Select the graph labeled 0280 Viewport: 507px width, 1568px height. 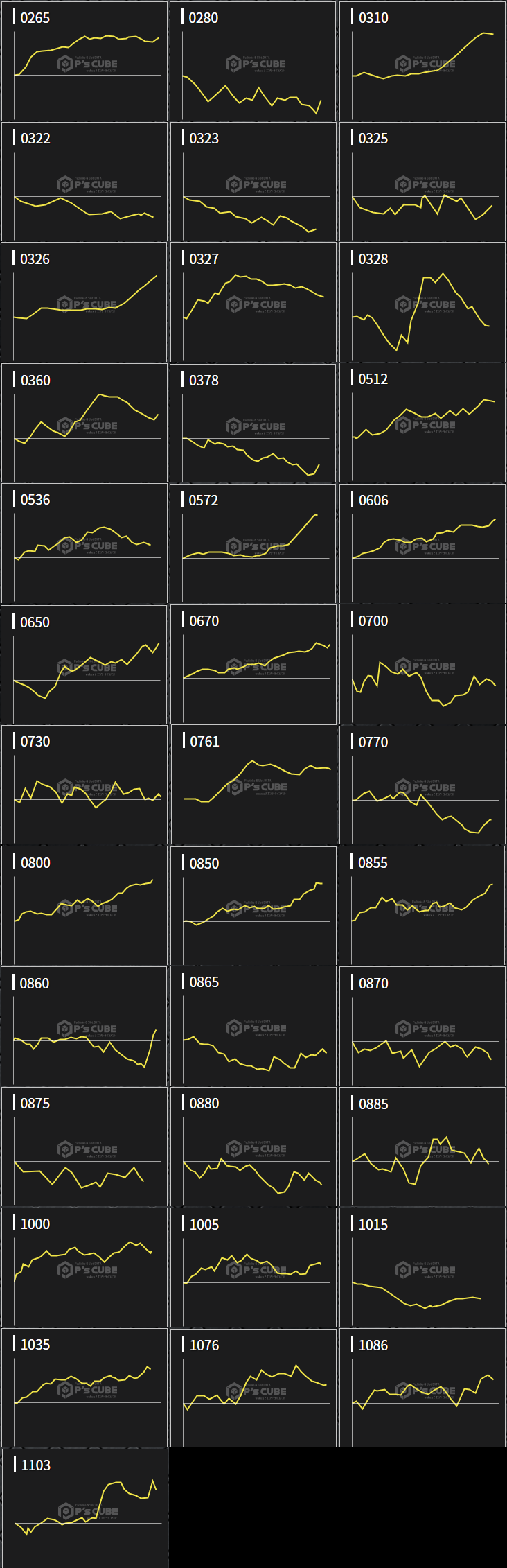254,62
